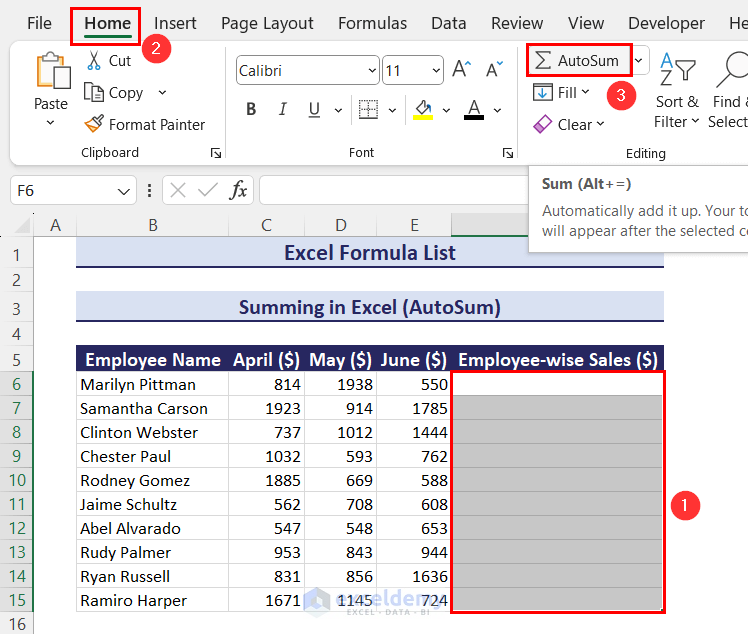Click the Clear eraser icon
Viewport: 748px width, 634px height.
pos(542,124)
